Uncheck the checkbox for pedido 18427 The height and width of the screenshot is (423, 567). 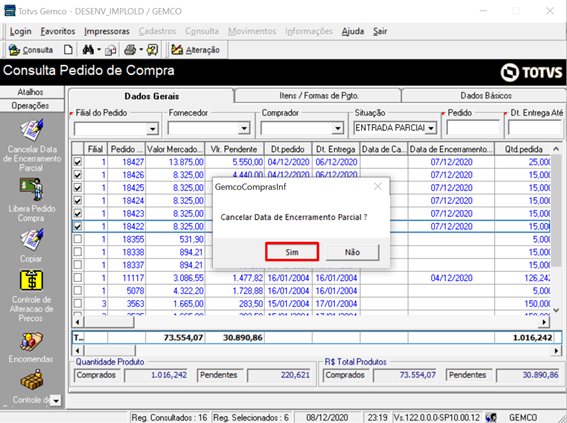click(78, 162)
